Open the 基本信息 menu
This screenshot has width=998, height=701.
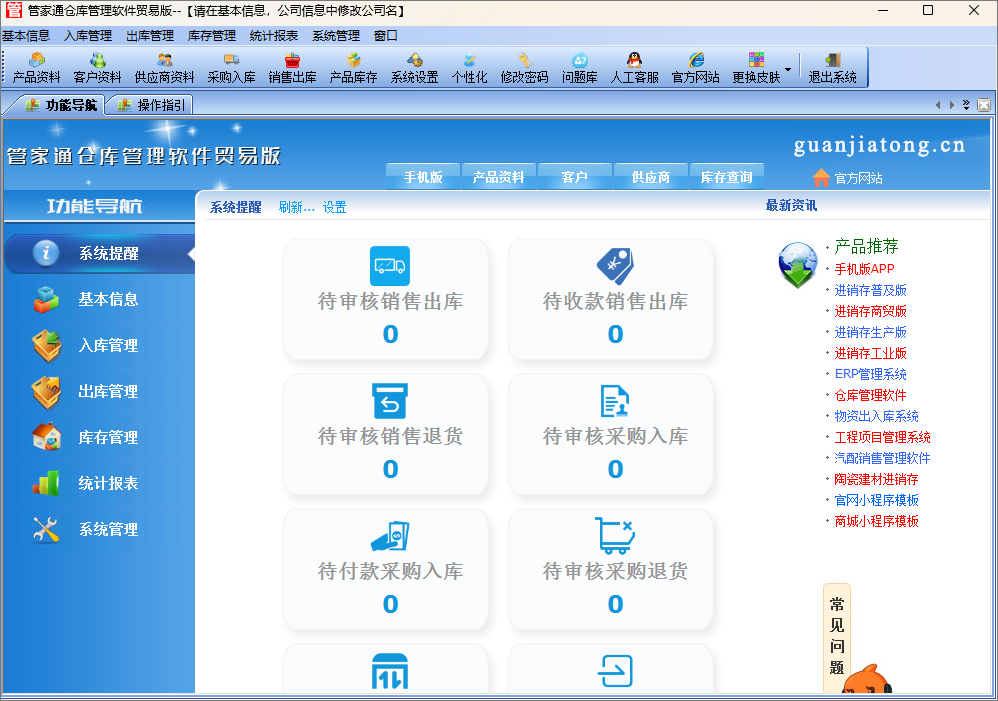click(26, 36)
